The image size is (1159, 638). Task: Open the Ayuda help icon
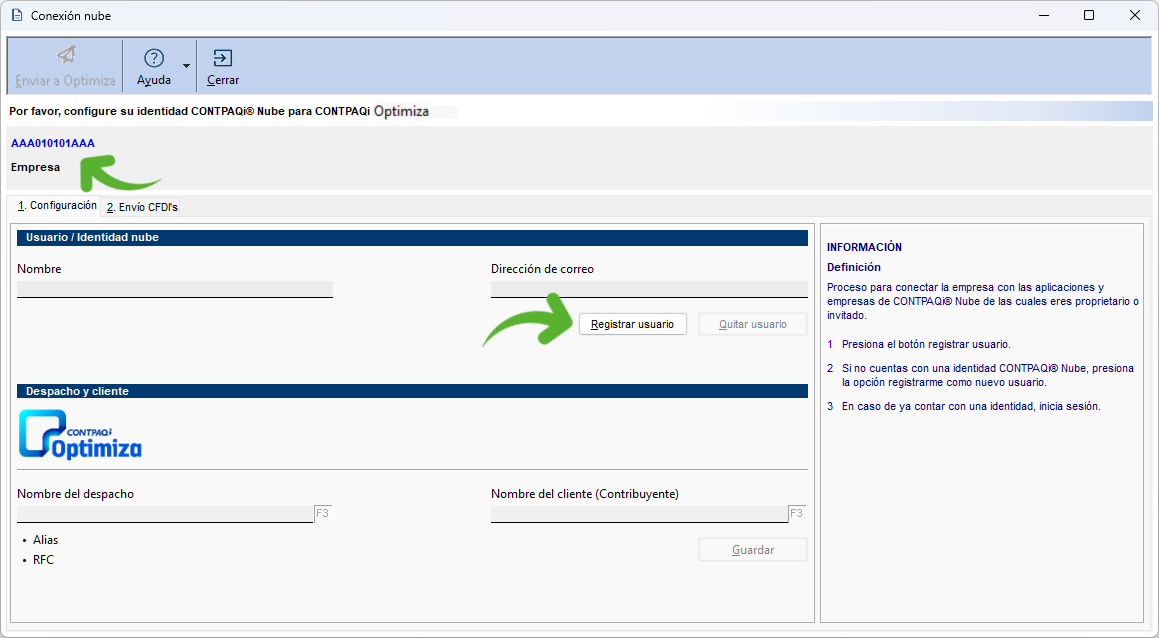click(x=154, y=58)
